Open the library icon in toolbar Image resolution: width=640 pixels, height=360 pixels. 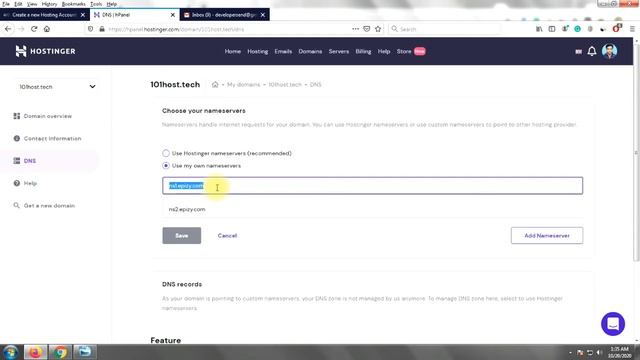[539, 29]
